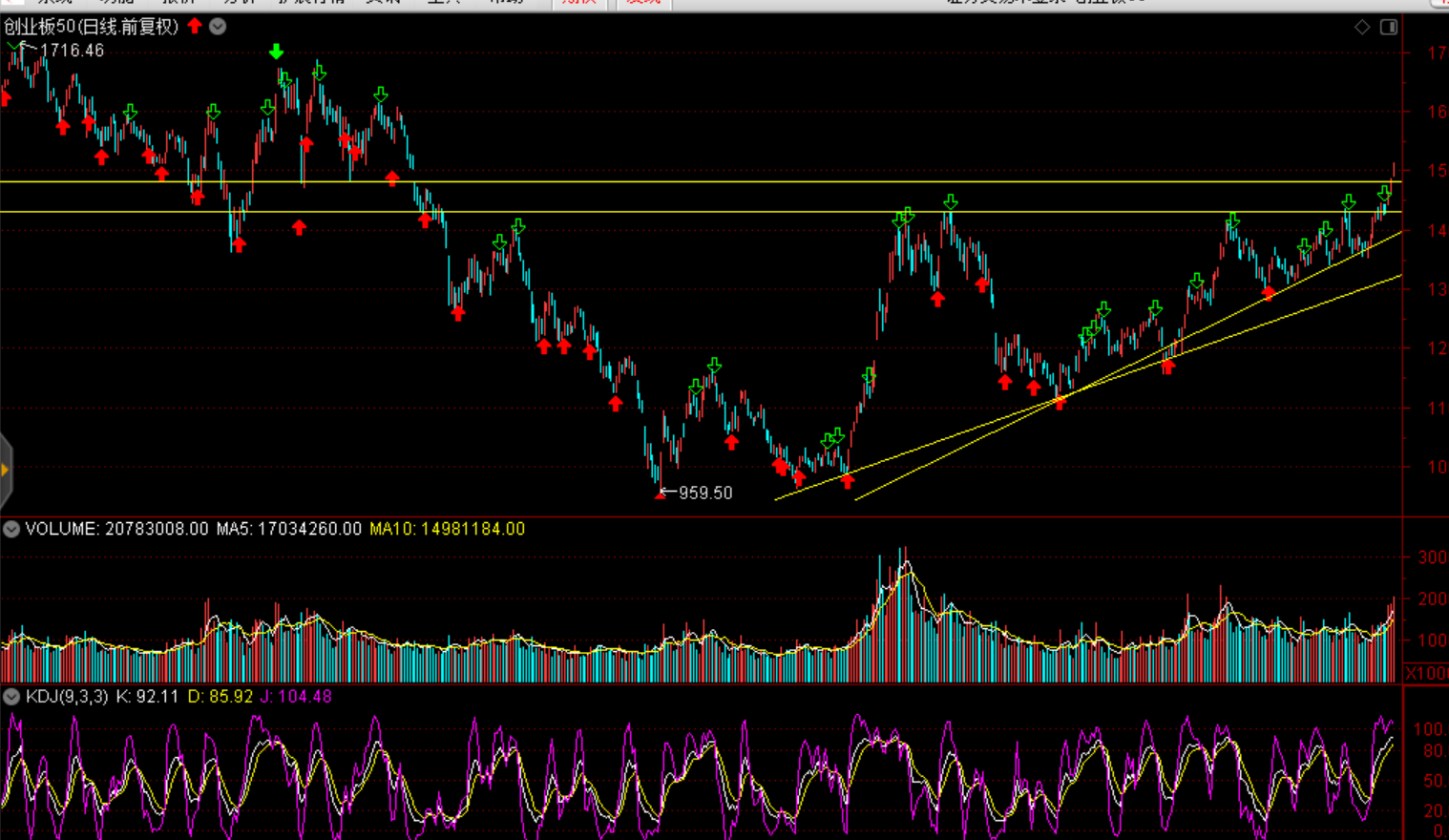Click the red triangle under the 959.50 low
The width and height of the screenshot is (1449, 840).
tap(660, 495)
